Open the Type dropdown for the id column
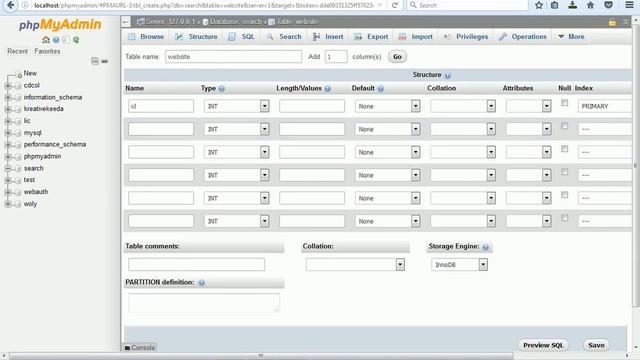This screenshot has width=640, height=360. click(x=237, y=106)
